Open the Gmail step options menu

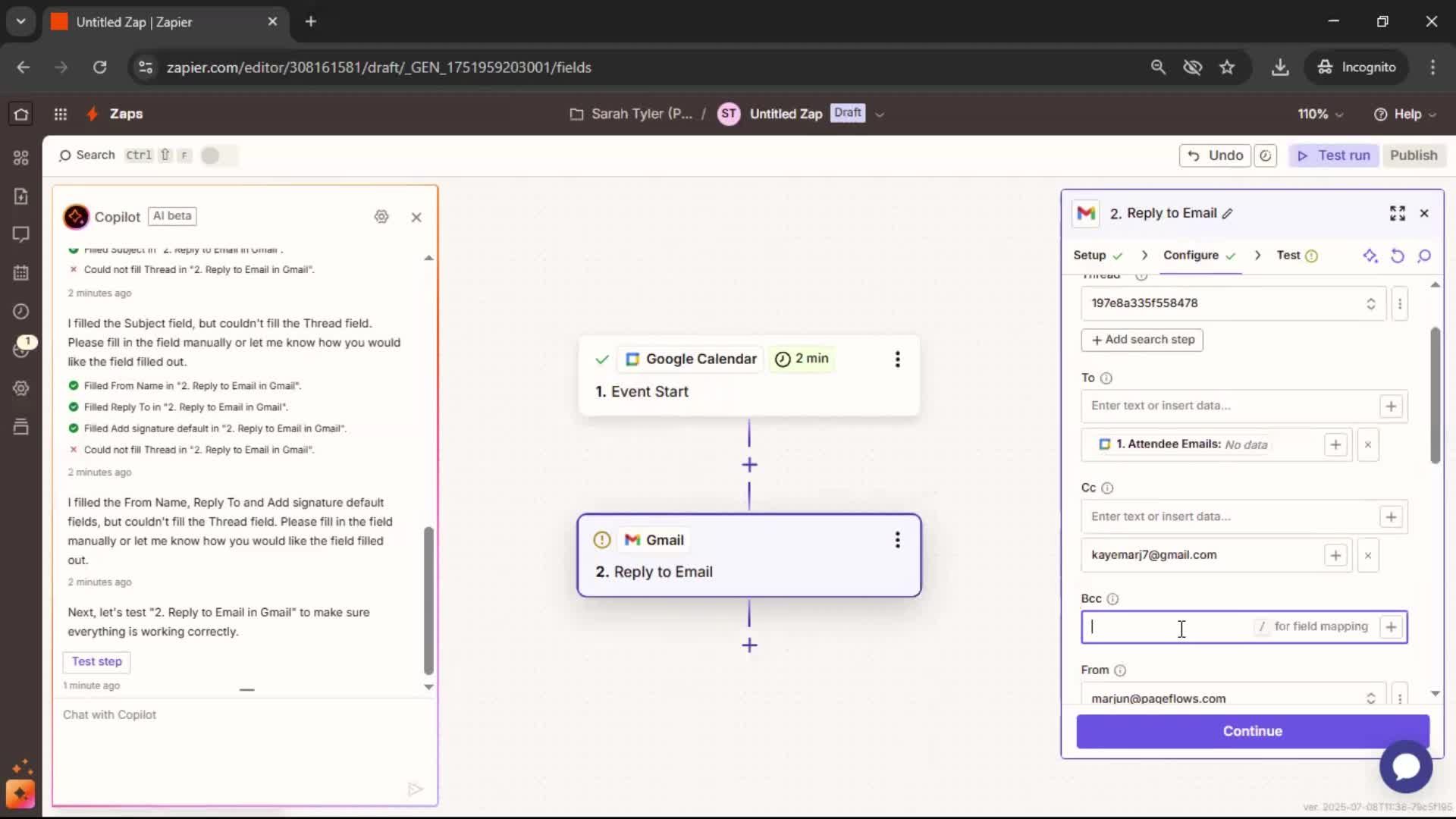(898, 540)
